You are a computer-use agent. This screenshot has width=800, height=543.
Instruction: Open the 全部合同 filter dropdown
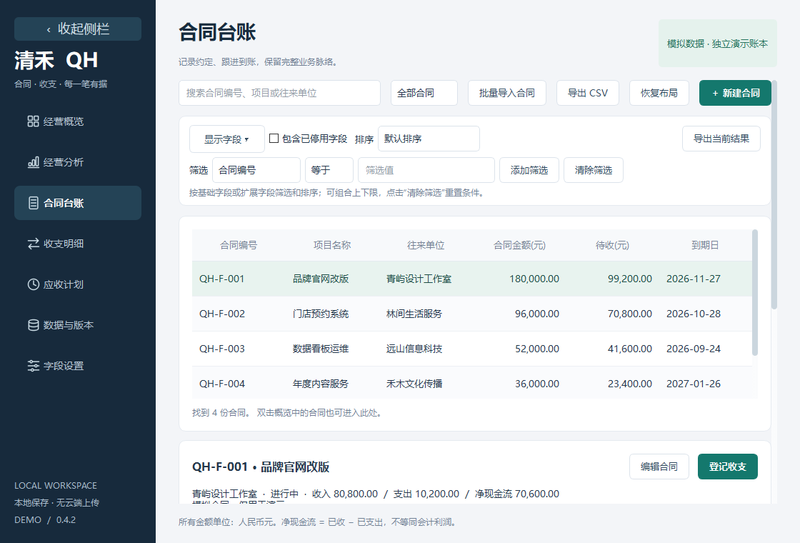[x=424, y=93]
